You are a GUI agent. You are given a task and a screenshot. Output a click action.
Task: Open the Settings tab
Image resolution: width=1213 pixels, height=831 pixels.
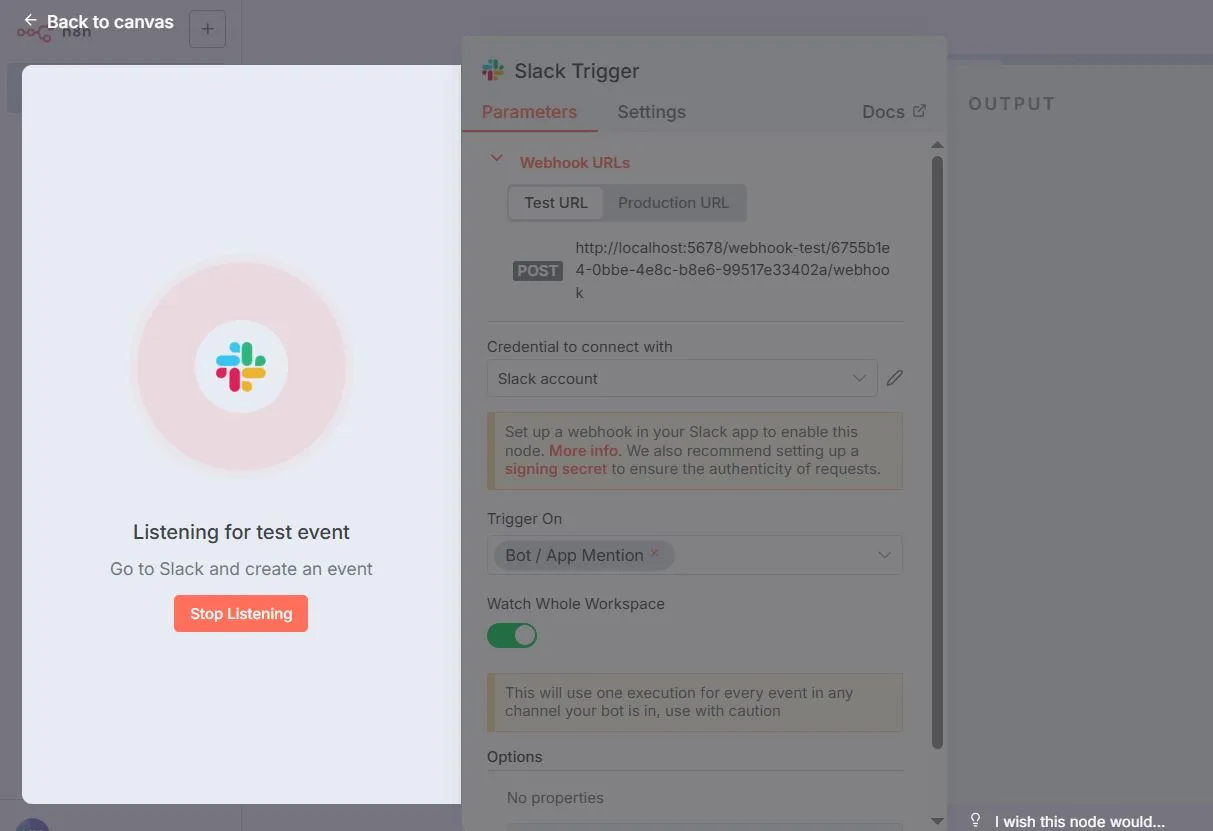tap(651, 112)
